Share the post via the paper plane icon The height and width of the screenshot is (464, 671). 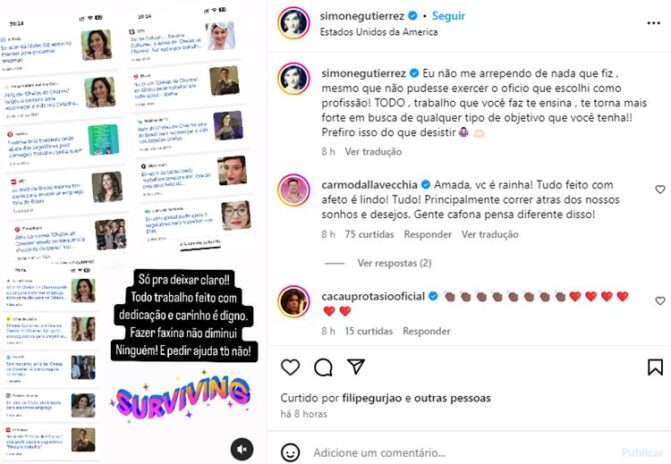356,366
